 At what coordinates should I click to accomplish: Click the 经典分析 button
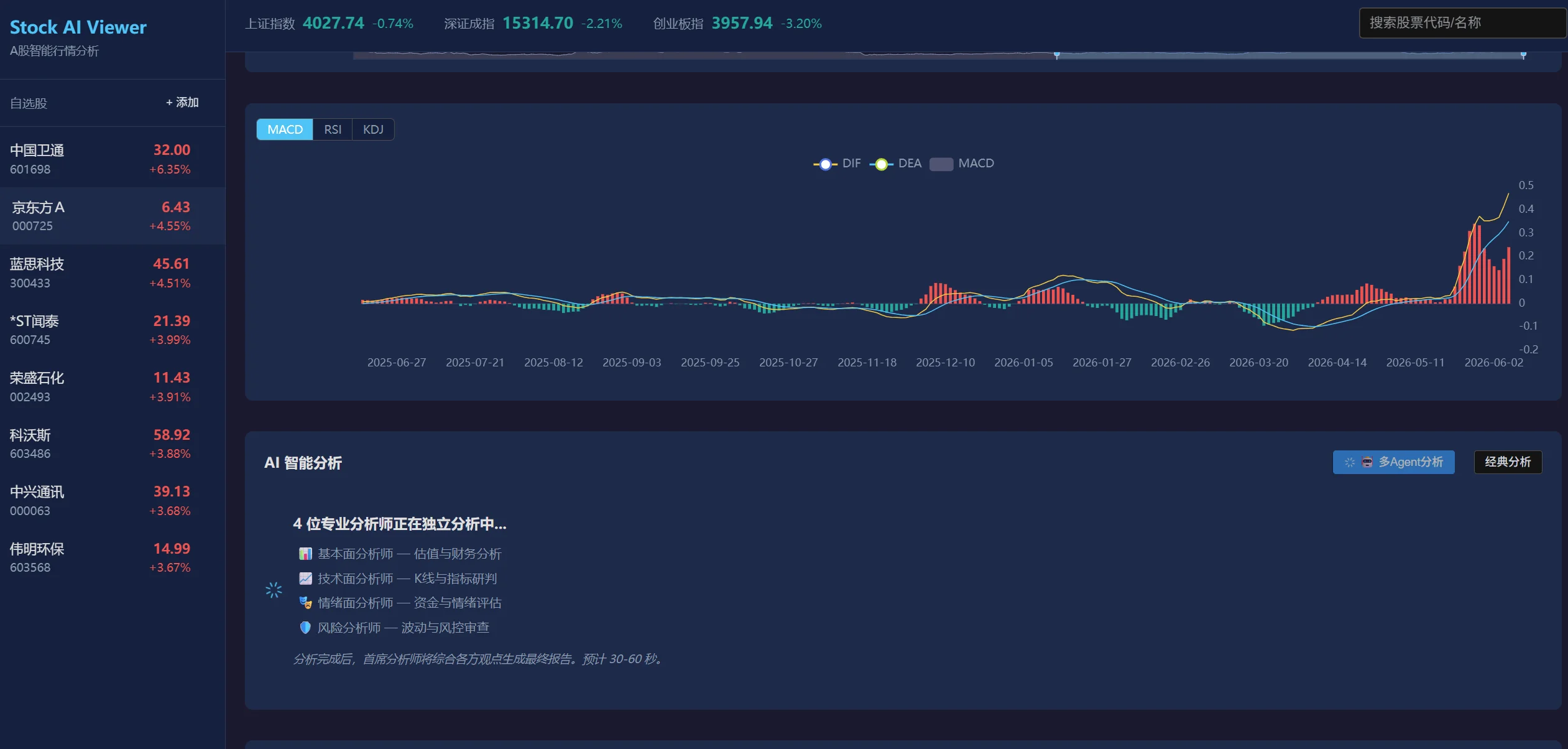coord(1508,462)
